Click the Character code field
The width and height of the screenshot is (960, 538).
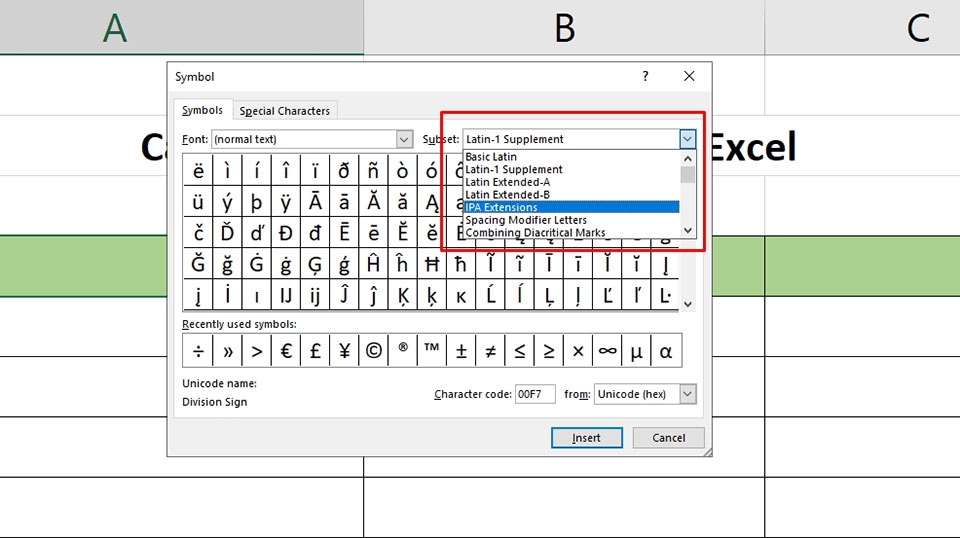535,394
